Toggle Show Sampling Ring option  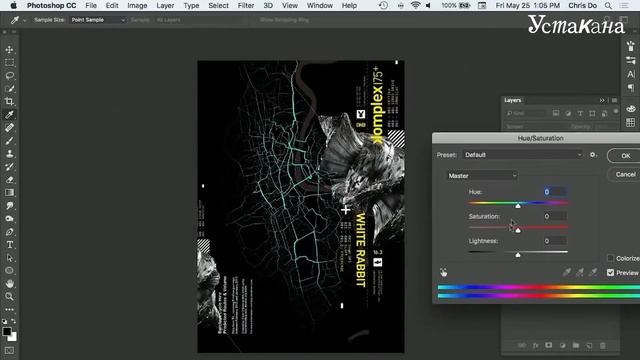(284, 20)
